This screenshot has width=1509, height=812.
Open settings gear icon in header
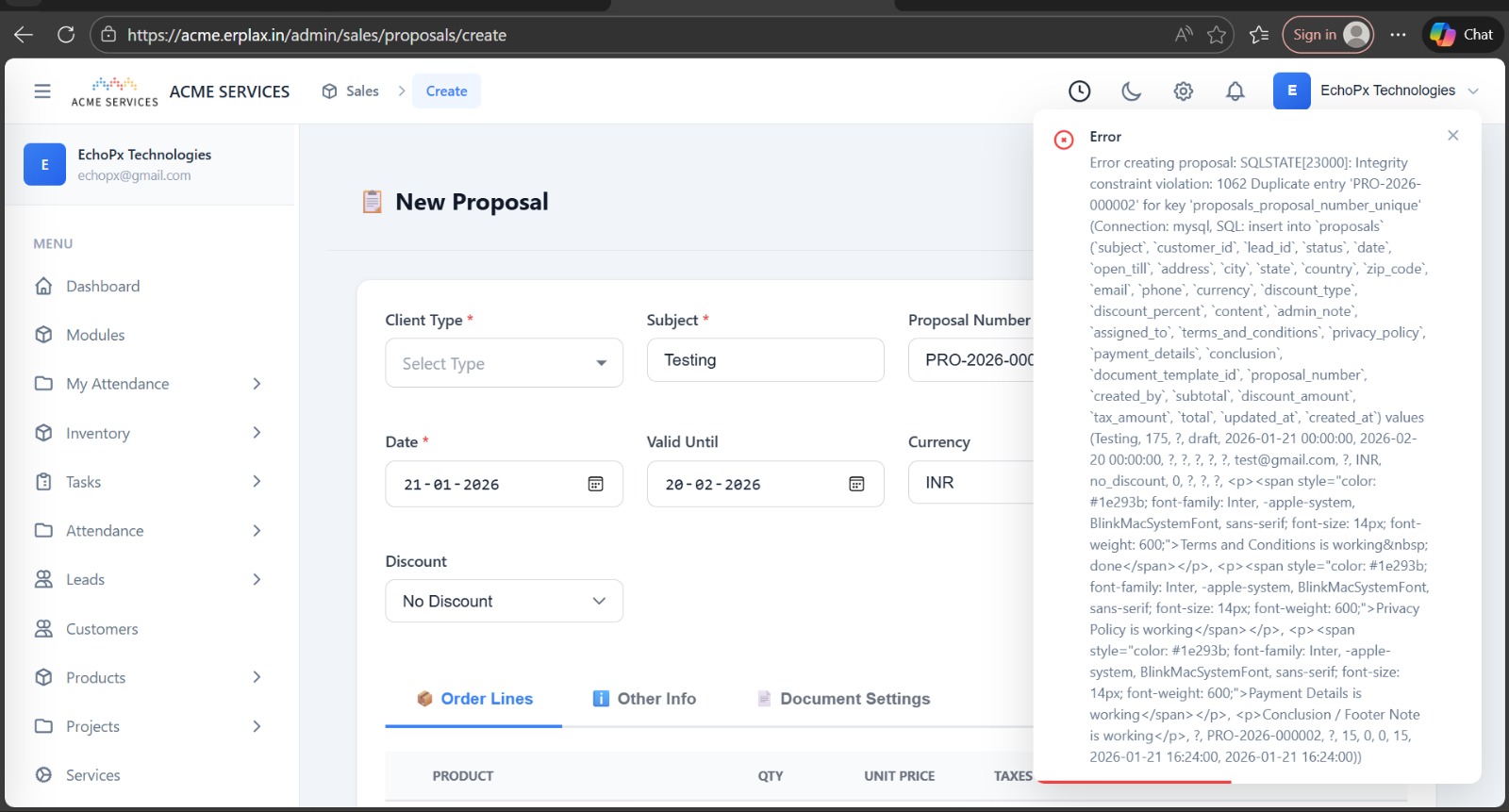coord(1183,91)
